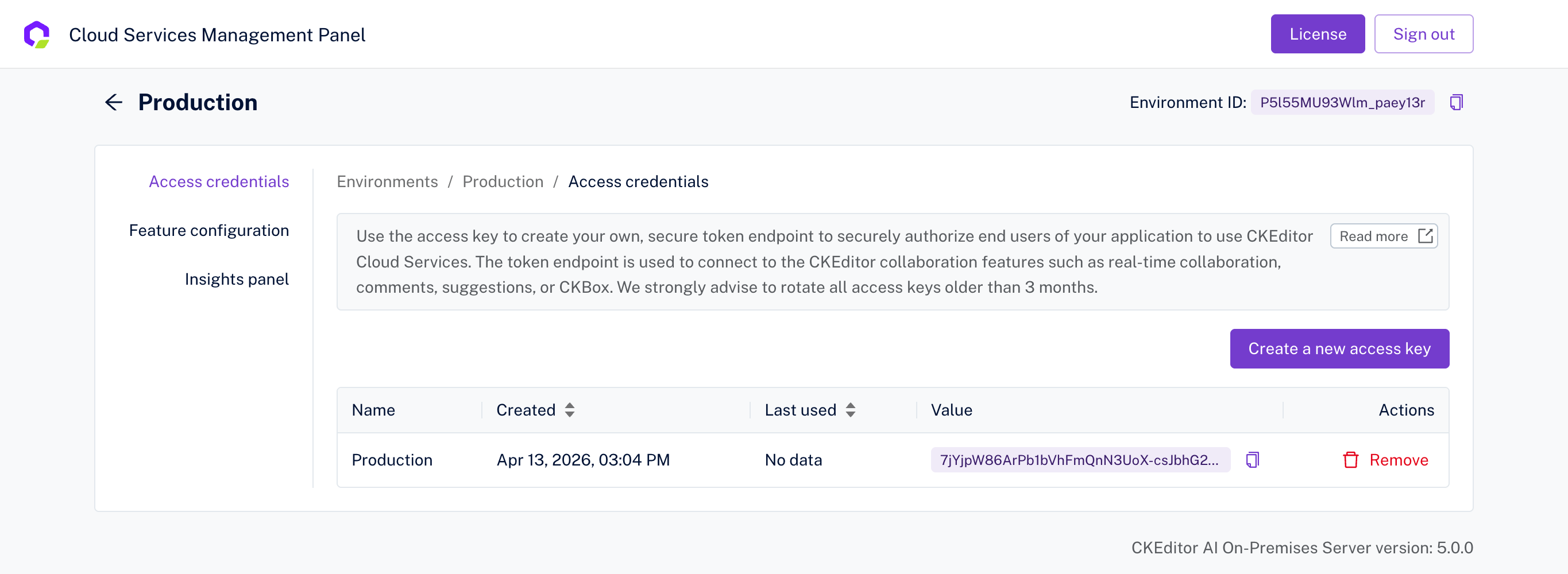Screen dimensions: 1568x574
Task: Navigate to Environments via the breadcrumb
Action: pyautogui.click(x=387, y=181)
